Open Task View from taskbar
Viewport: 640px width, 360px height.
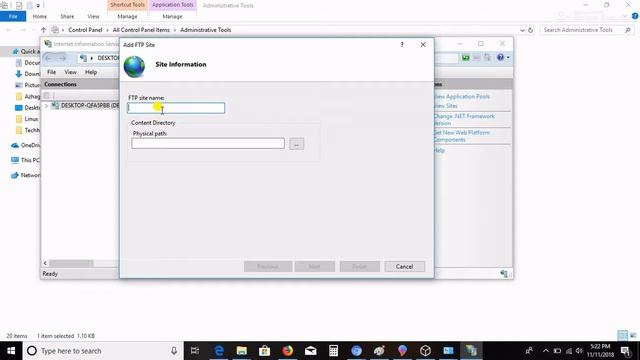tap(195, 351)
